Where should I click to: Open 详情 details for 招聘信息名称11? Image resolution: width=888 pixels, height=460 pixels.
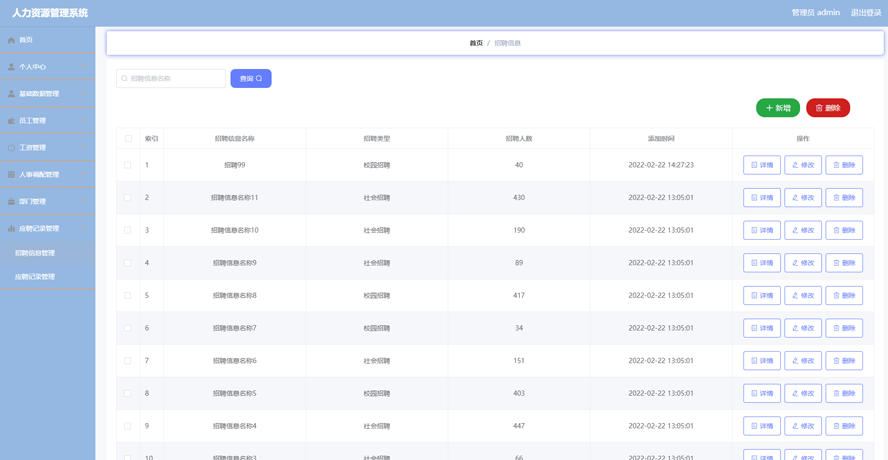762,198
